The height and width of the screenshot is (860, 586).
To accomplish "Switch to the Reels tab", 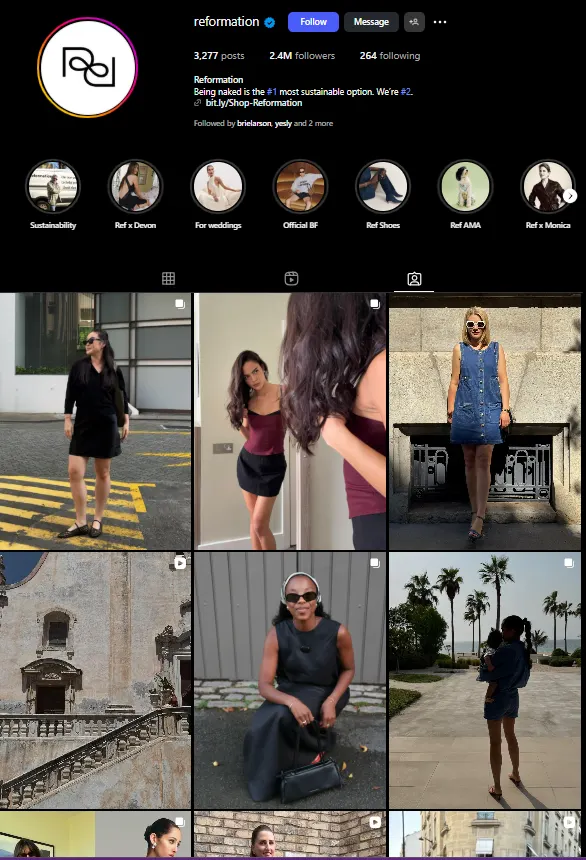I will click(x=291, y=279).
